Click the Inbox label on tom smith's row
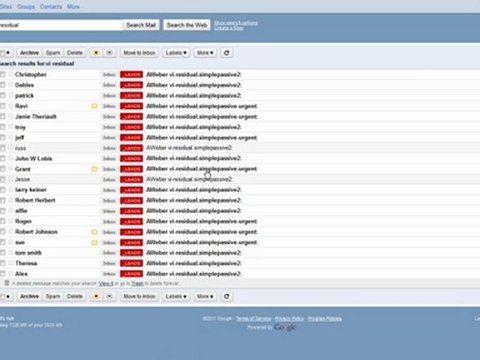480x360 pixels. (x=109, y=253)
